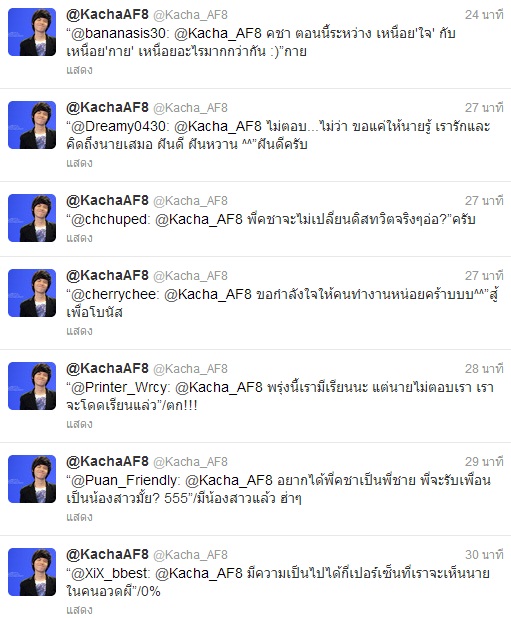Click the @KachaAF8 name in the 29 นาที tweet
This screenshot has width=511, height=618.
coord(107,461)
